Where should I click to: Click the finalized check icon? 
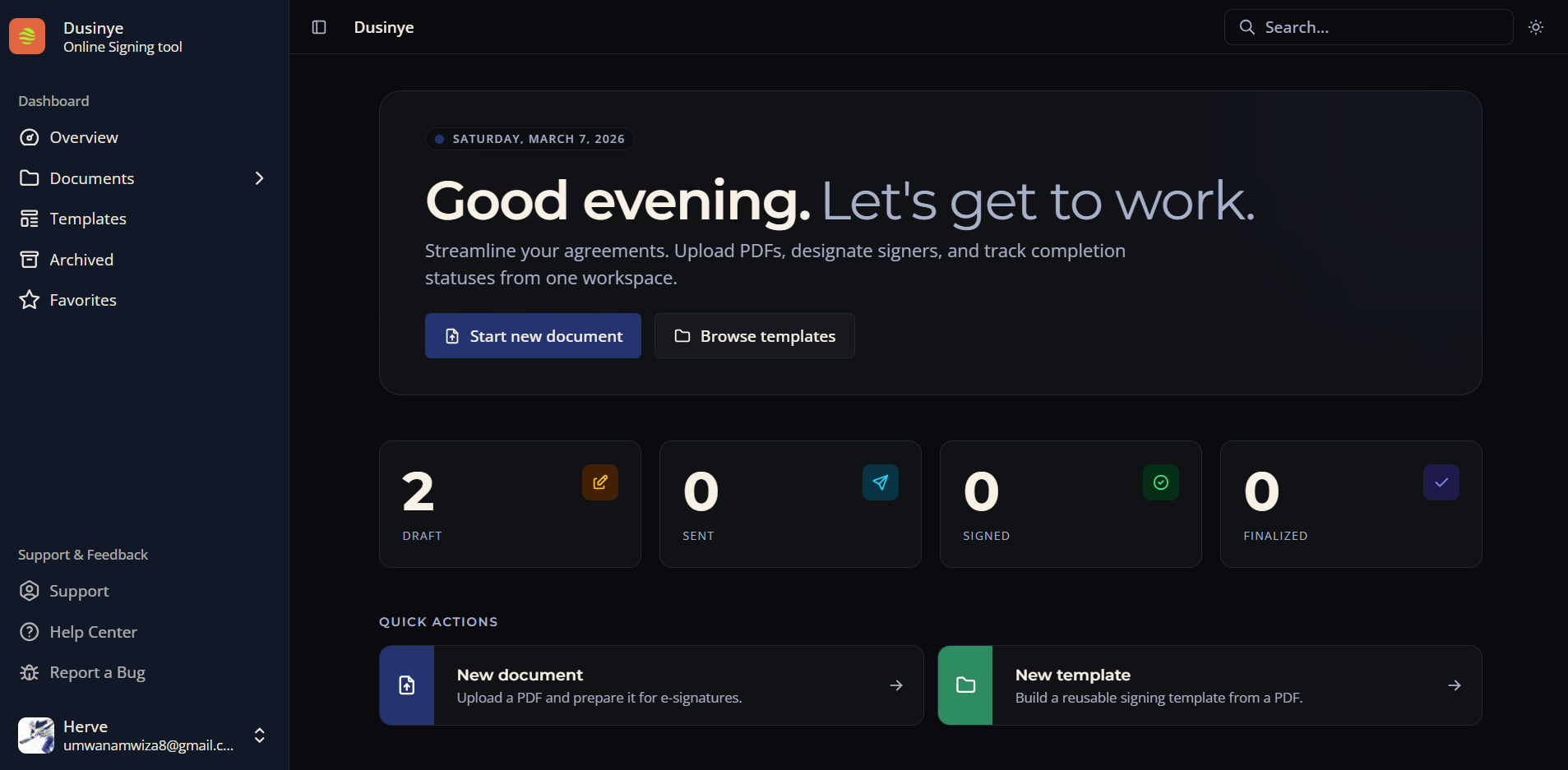pyautogui.click(x=1441, y=482)
